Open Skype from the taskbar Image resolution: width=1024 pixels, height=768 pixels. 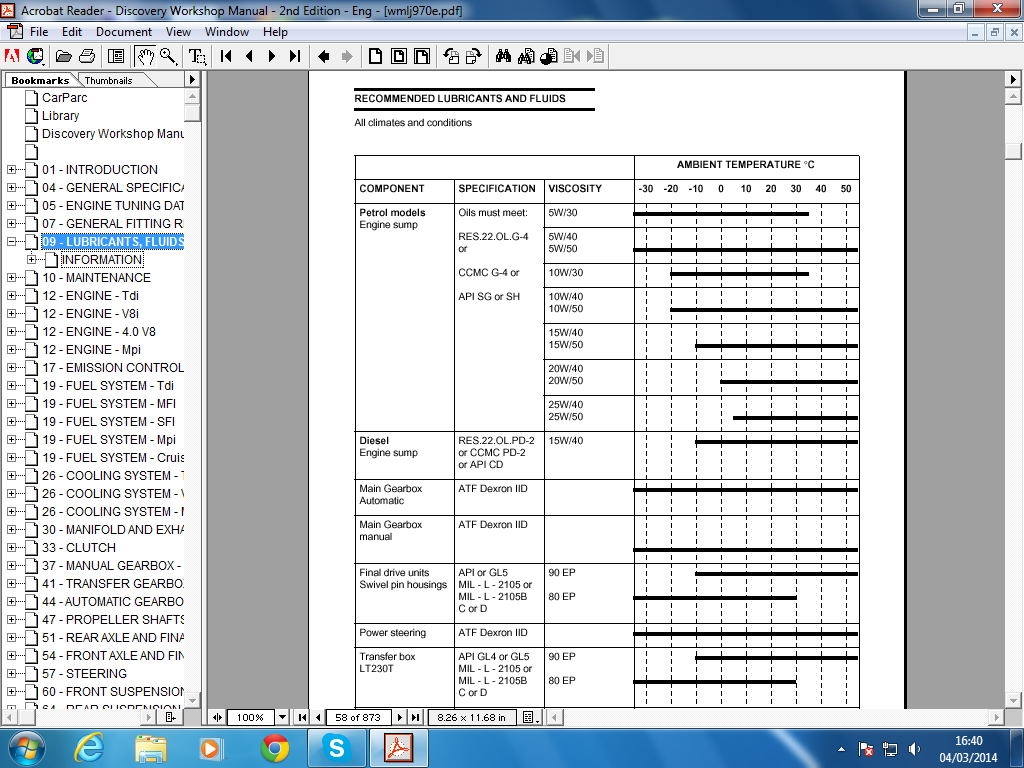click(x=336, y=748)
